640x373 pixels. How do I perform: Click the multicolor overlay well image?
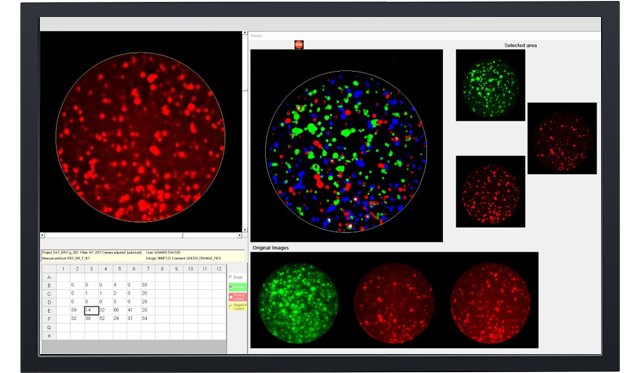click(347, 146)
